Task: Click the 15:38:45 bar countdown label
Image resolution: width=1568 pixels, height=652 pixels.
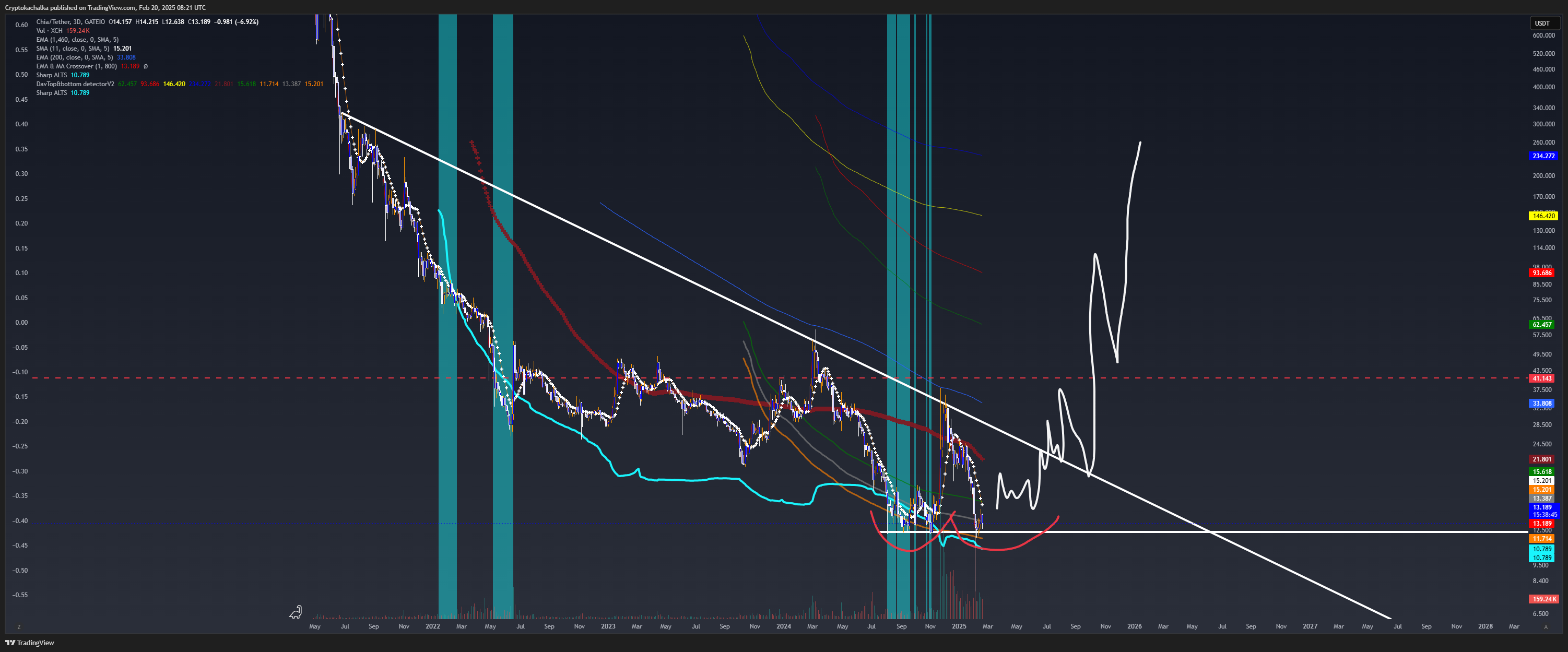Action: (x=1545, y=514)
